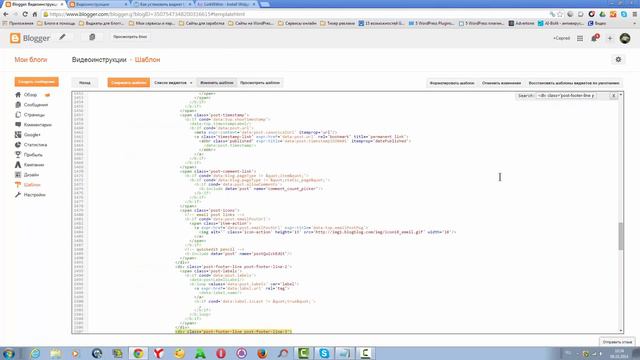This screenshot has height=360, width=640.
Task: Click the Opera taskbar icon
Action: click(x=221, y=353)
